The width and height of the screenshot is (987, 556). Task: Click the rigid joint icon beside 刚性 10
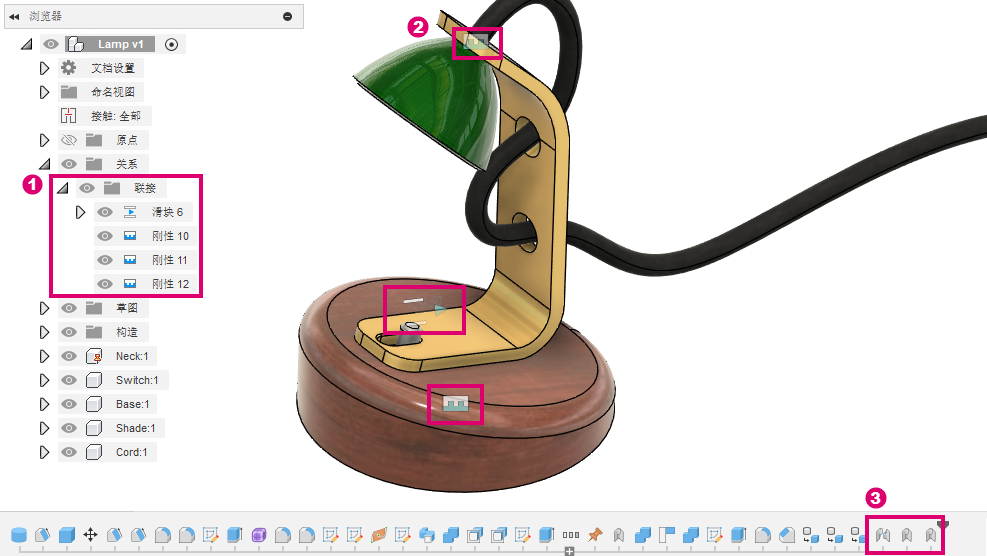click(130, 236)
